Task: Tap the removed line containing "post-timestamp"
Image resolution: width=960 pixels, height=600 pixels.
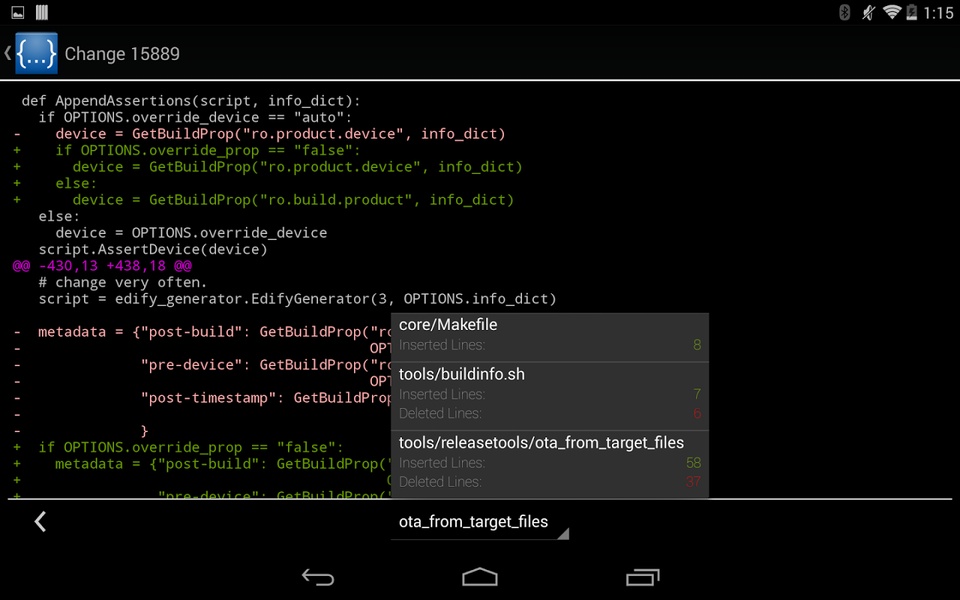Action: click(266, 398)
